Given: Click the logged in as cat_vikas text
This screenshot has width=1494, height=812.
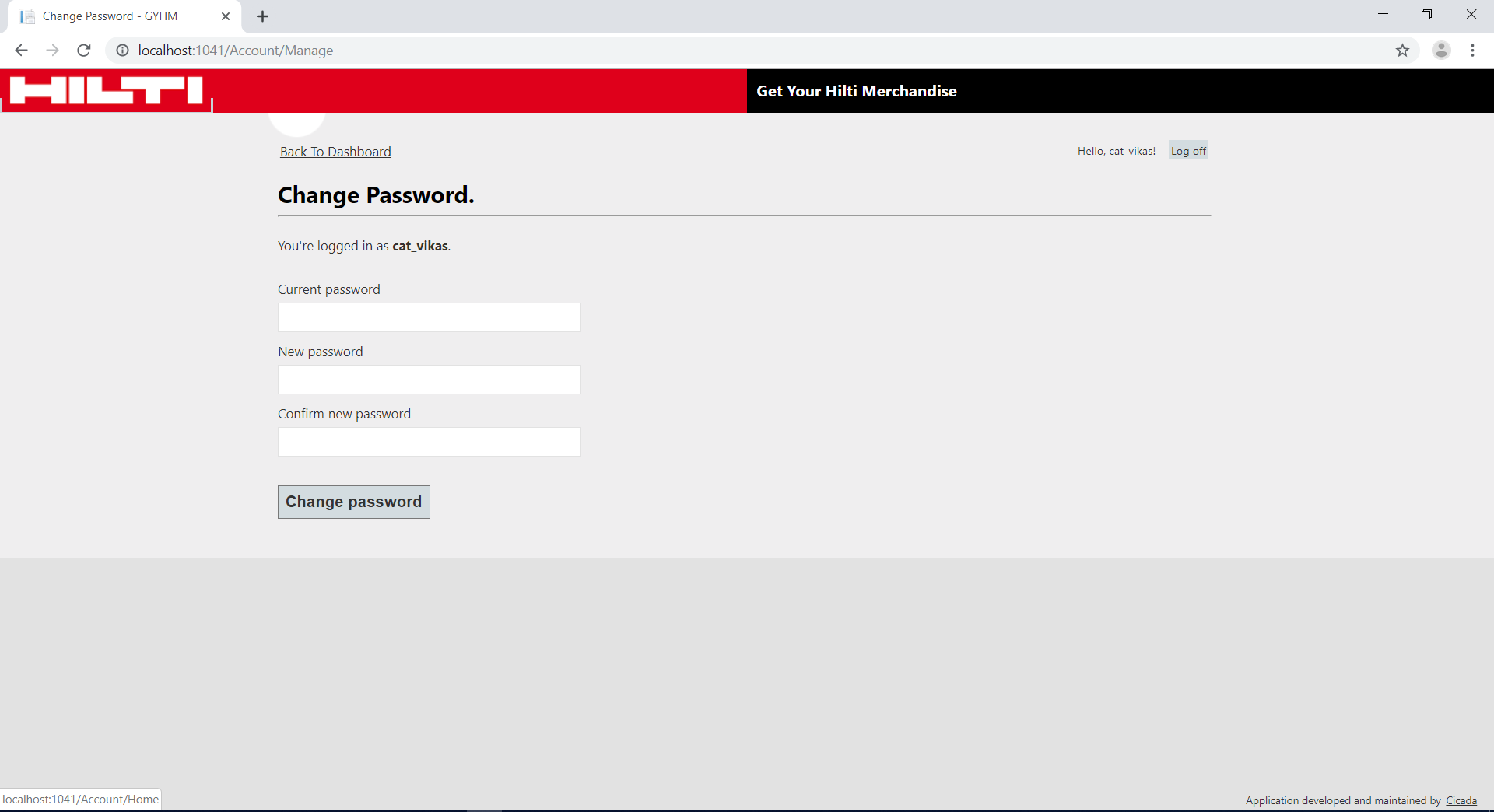Looking at the screenshot, I should pyautogui.click(x=364, y=246).
